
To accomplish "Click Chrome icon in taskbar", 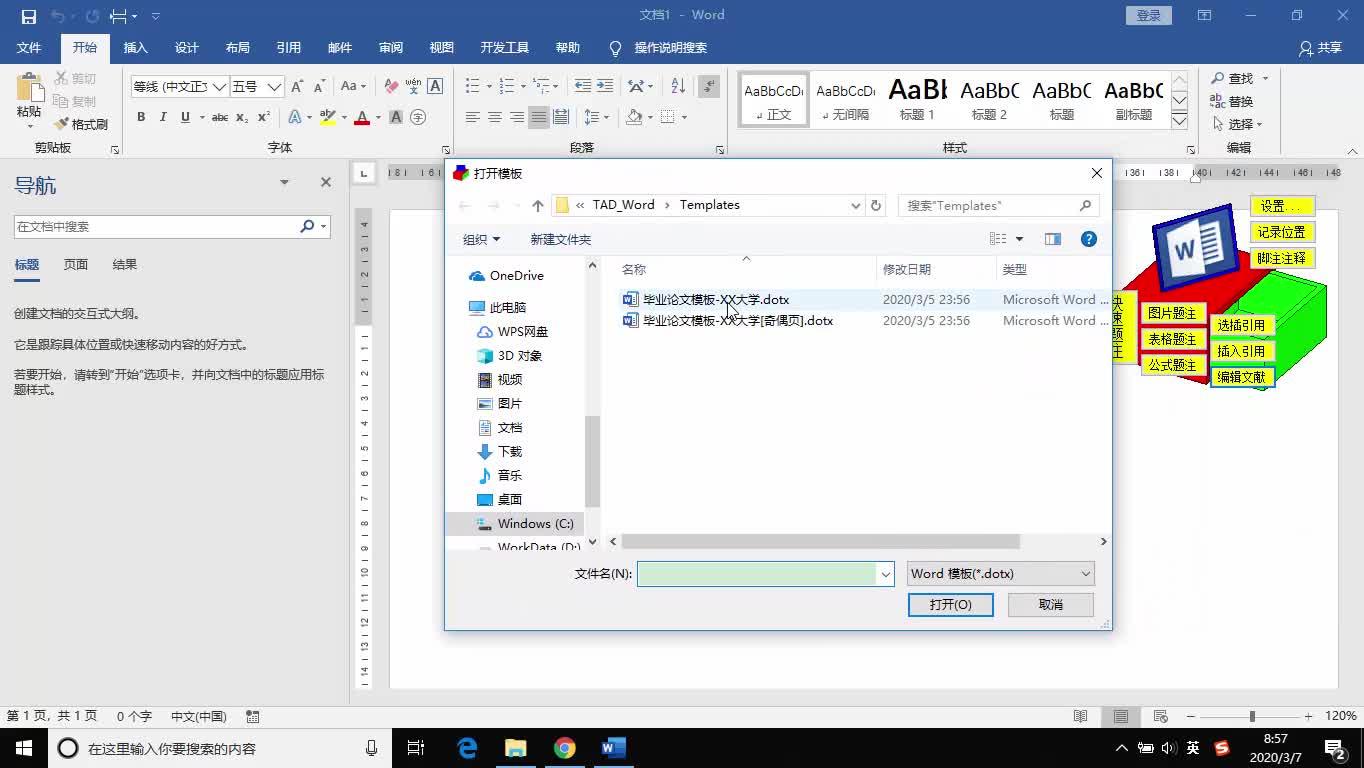I will [565, 748].
